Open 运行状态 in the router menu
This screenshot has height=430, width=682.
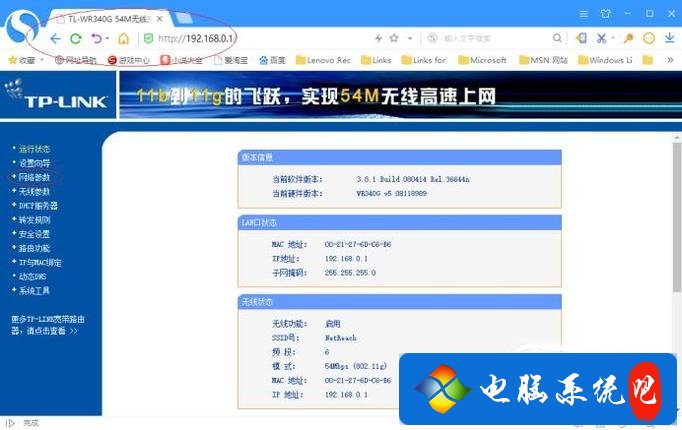click(x=34, y=149)
